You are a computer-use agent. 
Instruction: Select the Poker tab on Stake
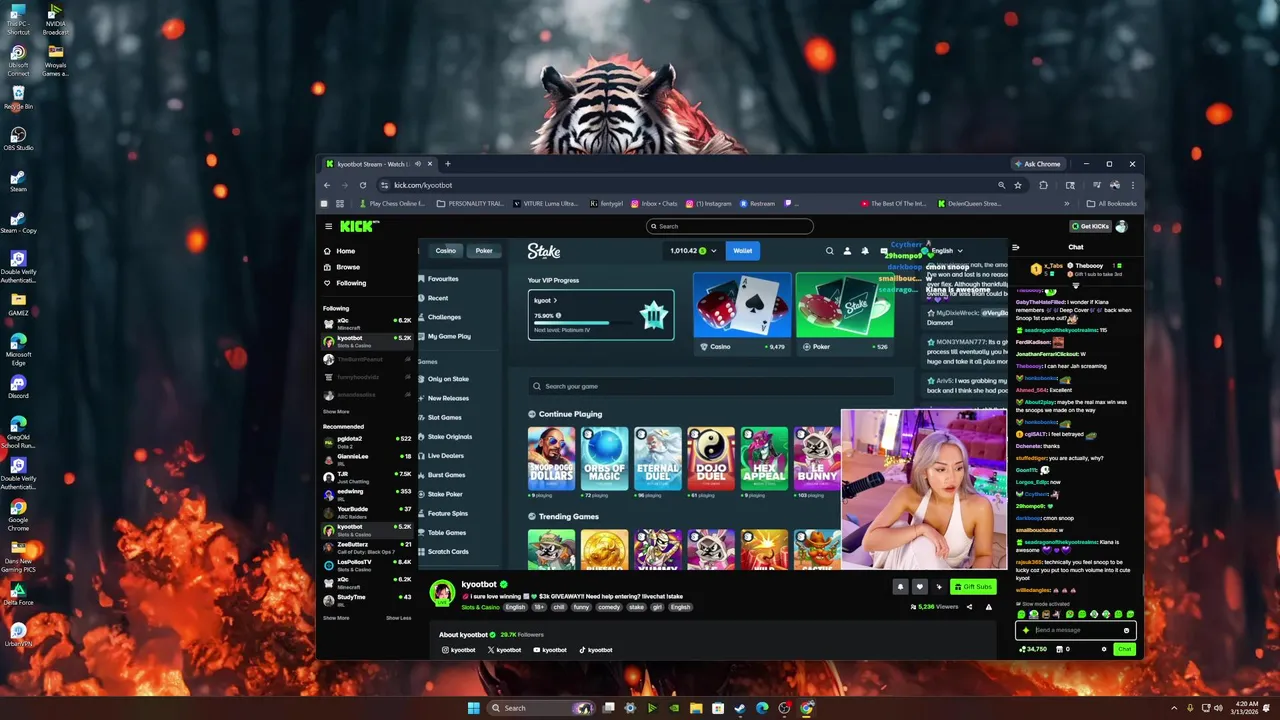[x=484, y=251]
